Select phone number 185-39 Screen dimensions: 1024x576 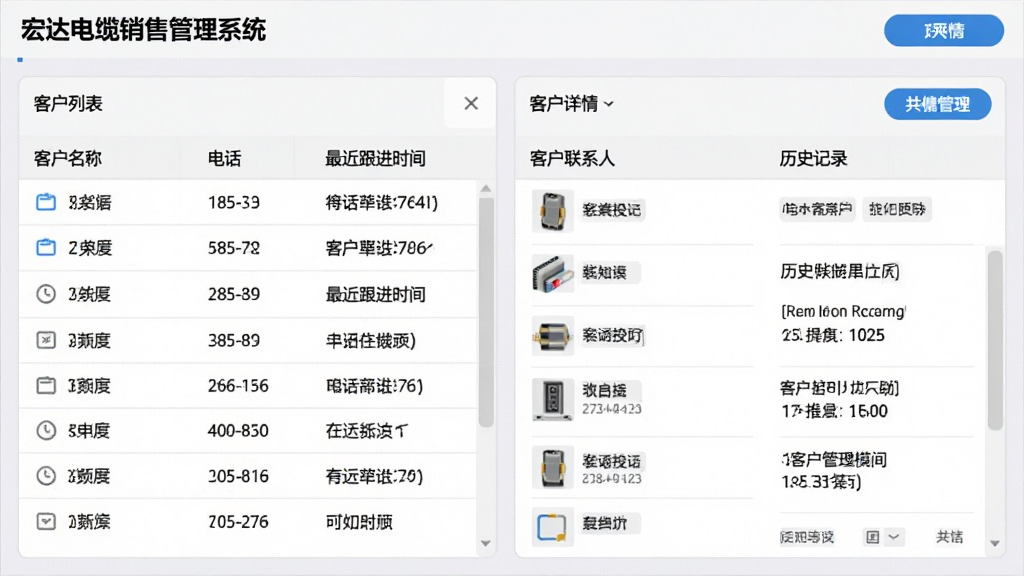[234, 202]
